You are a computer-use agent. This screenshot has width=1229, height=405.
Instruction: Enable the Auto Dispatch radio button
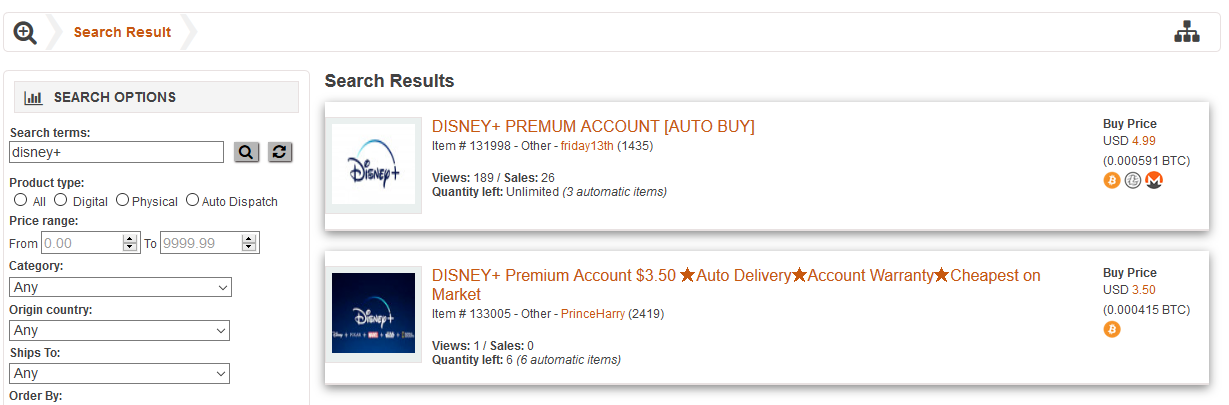[x=192, y=200]
